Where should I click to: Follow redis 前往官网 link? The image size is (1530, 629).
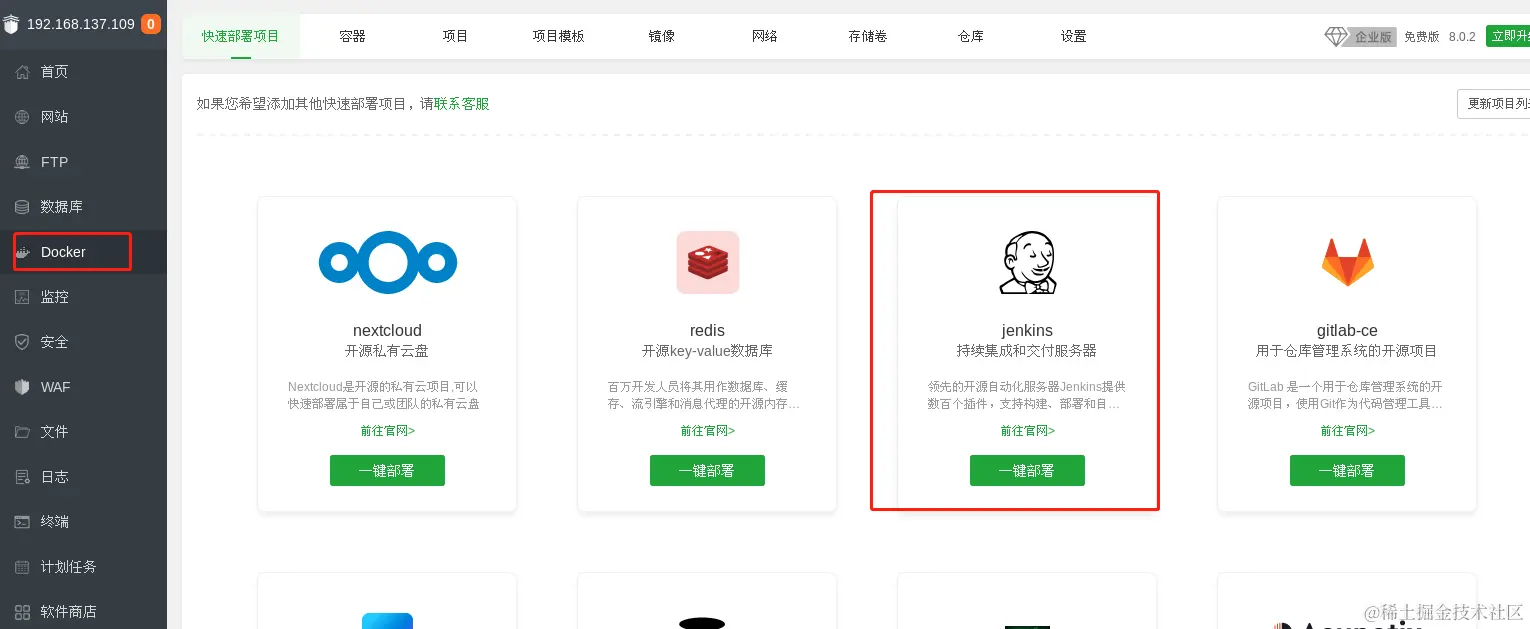point(708,431)
